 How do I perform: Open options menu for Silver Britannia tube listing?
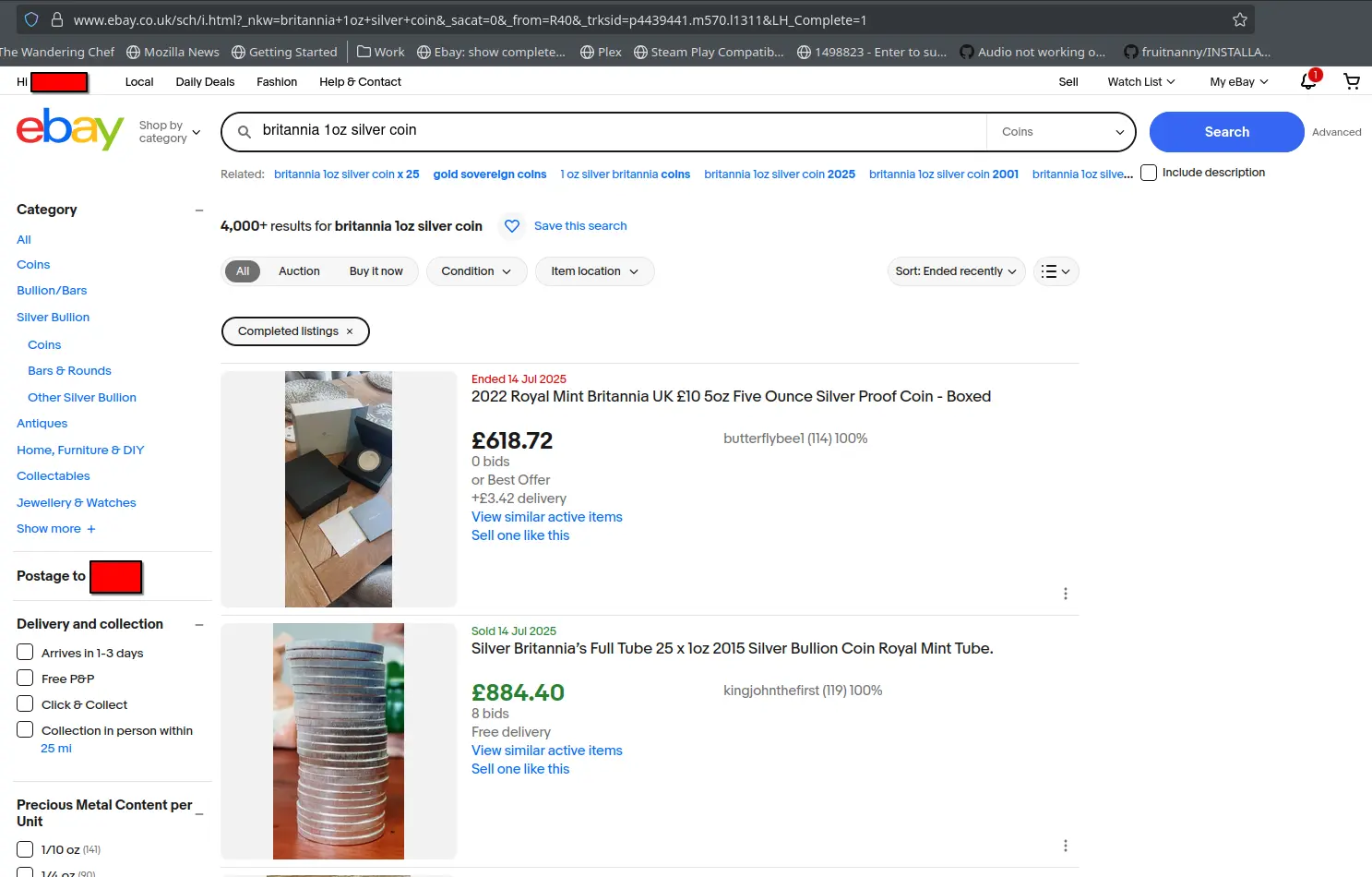1065,846
